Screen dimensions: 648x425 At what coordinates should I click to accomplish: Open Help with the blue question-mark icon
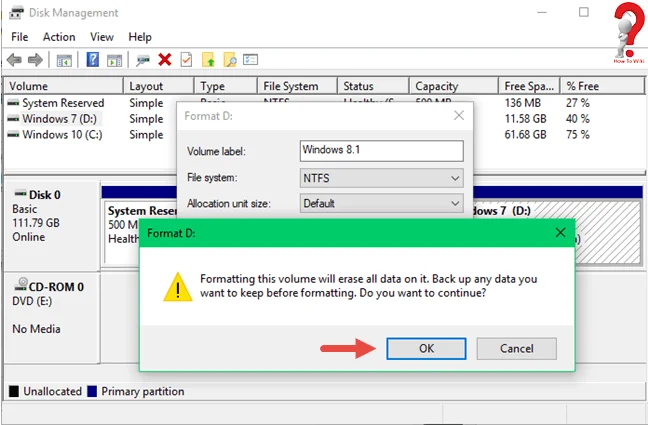(x=93, y=60)
